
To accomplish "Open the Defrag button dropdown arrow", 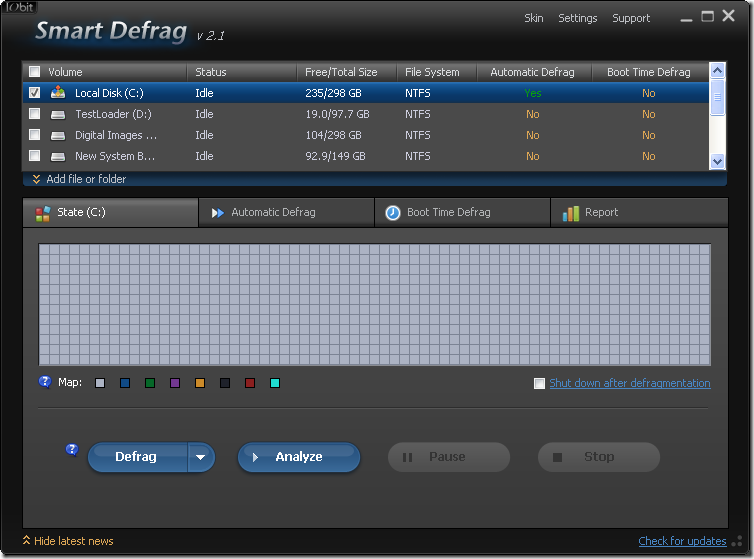I will click(201, 457).
